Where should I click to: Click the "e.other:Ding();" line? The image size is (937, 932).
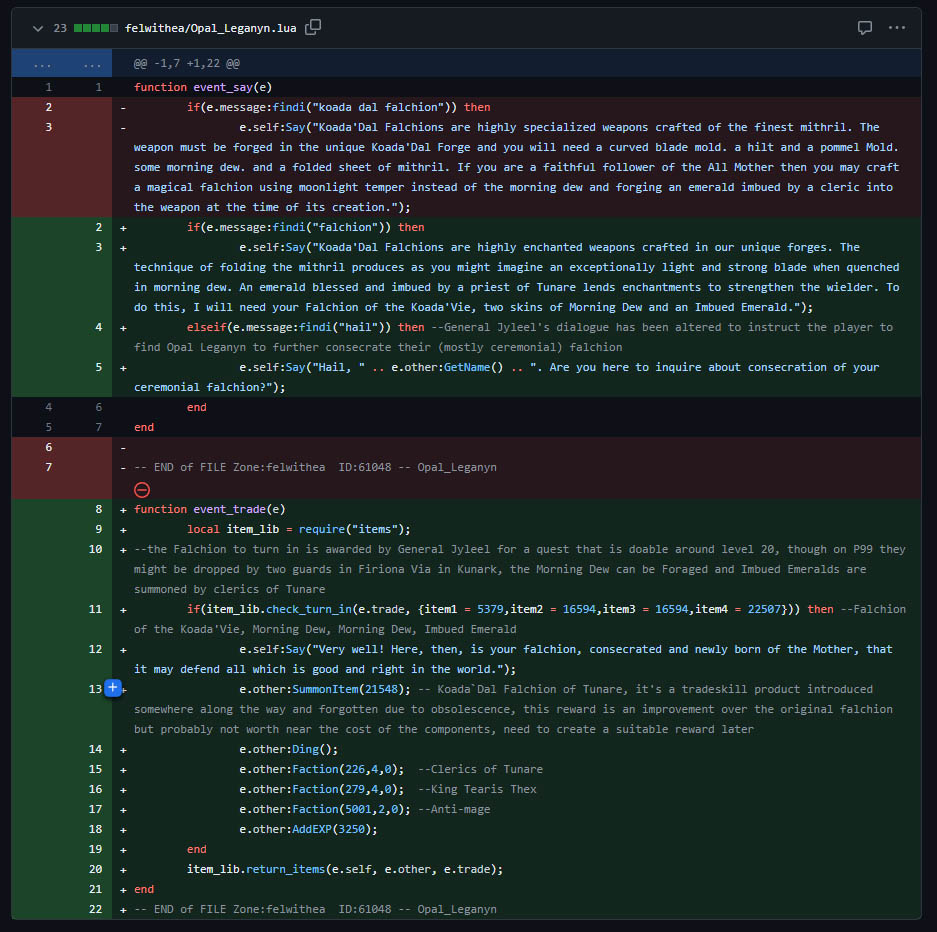(x=289, y=749)
